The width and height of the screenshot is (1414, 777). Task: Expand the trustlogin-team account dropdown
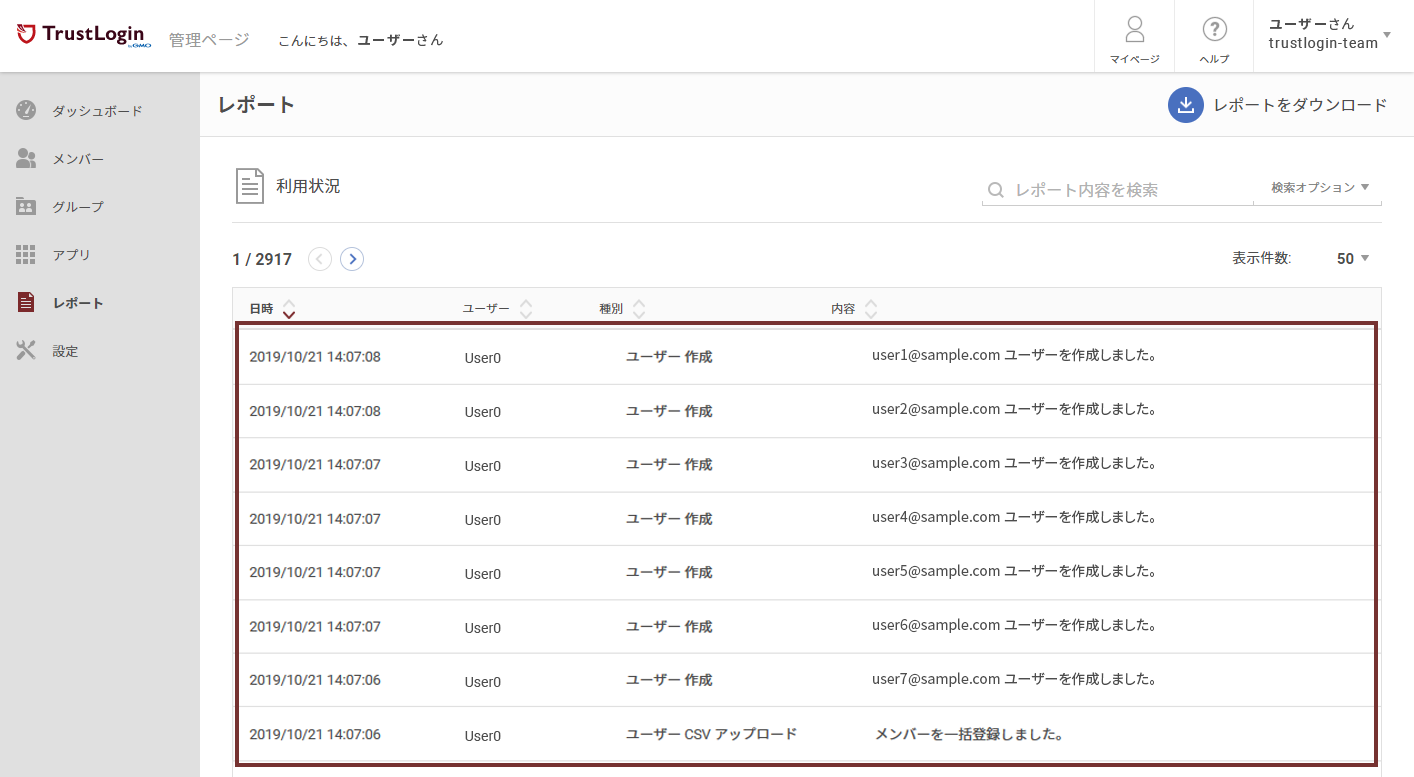(1386, 35)
